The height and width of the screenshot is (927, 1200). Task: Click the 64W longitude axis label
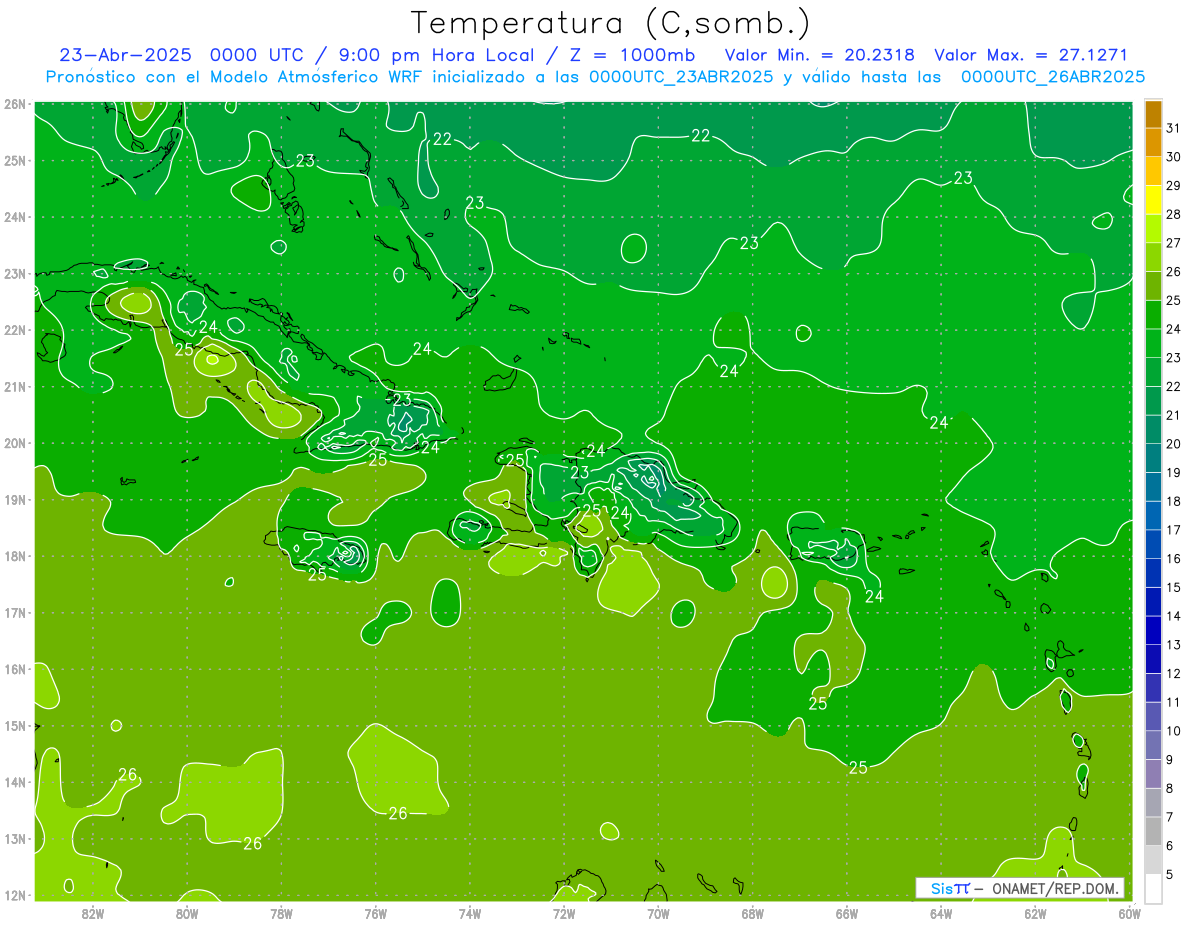[x=941, y=912]
